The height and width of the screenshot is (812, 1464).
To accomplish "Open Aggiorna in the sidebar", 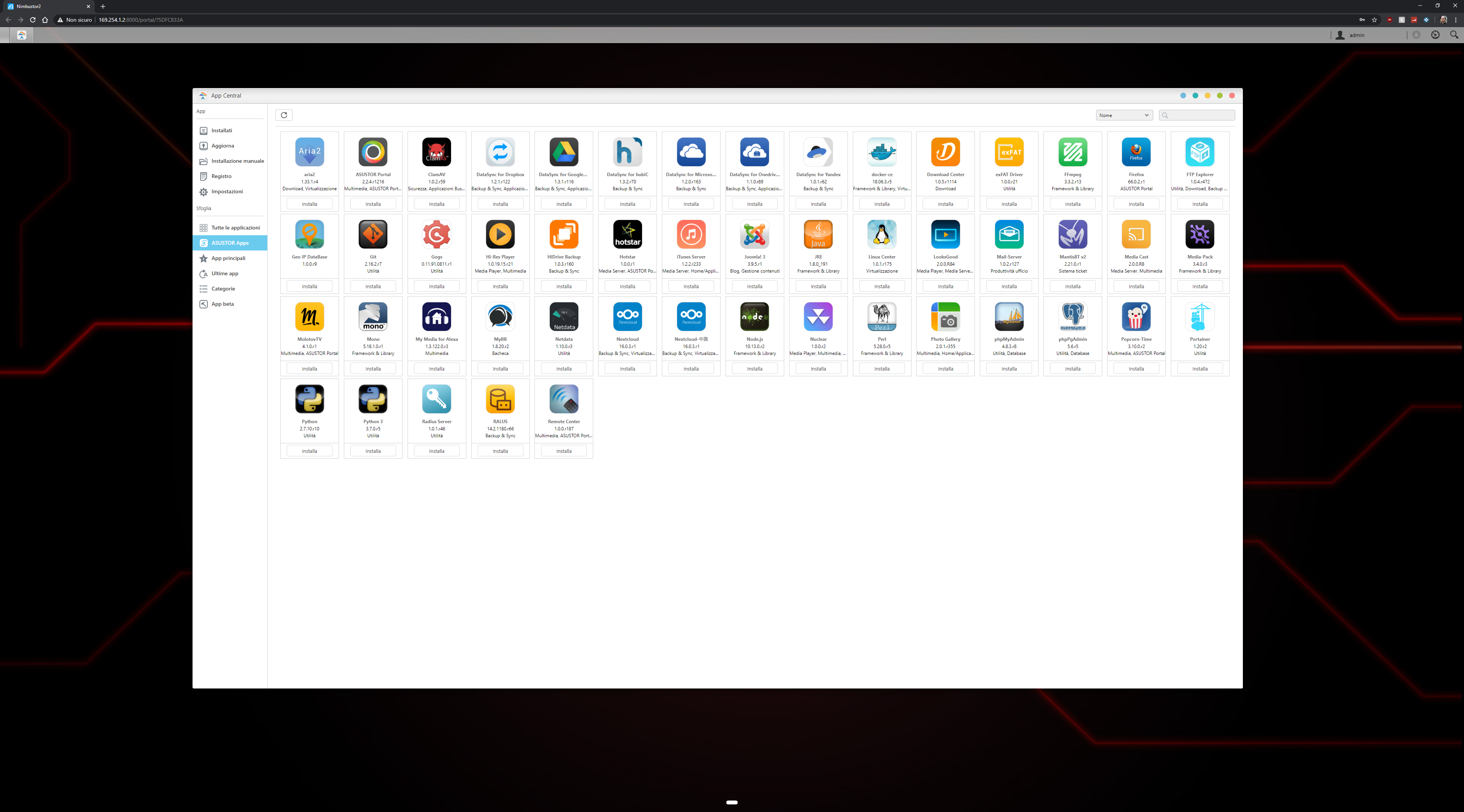I will coord(230,146).
